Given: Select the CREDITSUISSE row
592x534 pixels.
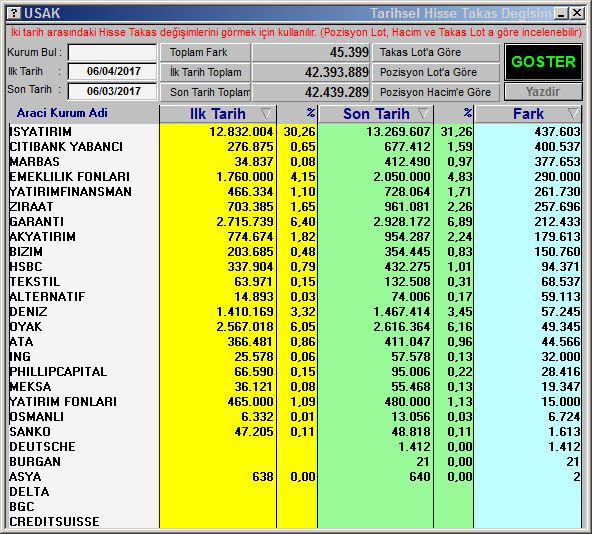Looking at the screenshot, I should tap(294, 522).
